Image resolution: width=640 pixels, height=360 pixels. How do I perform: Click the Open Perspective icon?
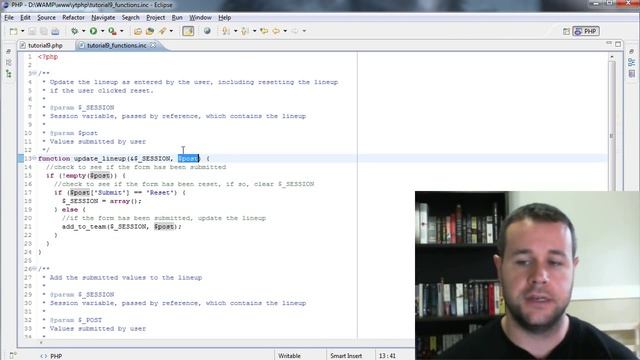point(566,31)
